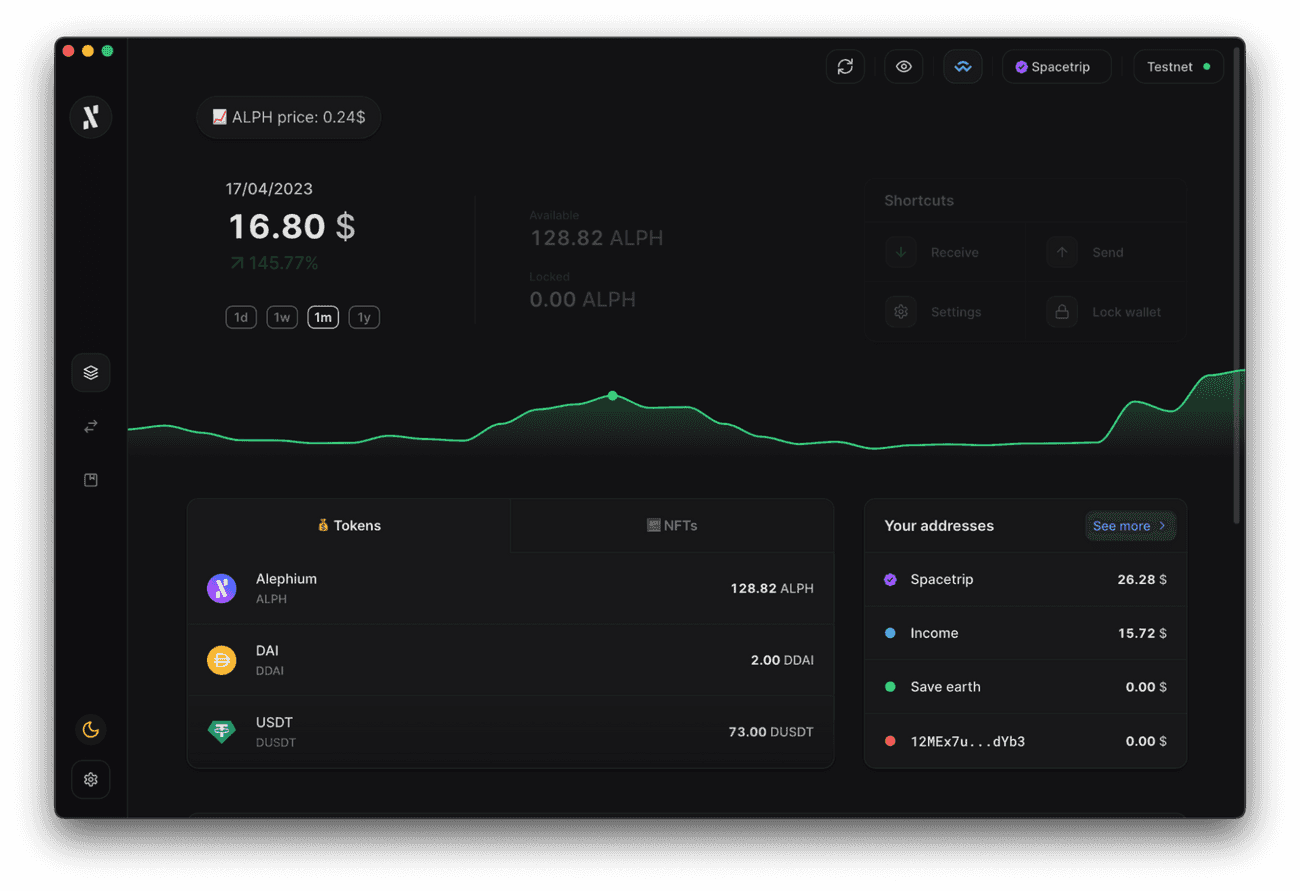1300x891 pixels.
Task: Toggle dark mode moon icon
Action: click(91, 730)
